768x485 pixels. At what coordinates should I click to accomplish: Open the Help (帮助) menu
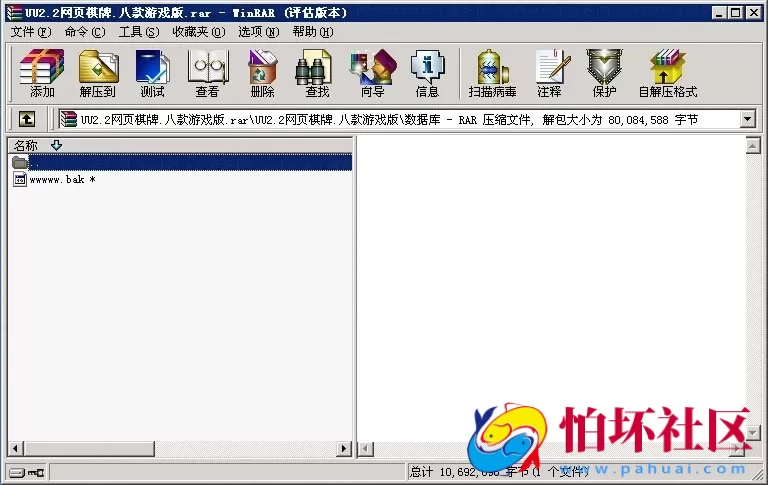(x=313, y=32)
